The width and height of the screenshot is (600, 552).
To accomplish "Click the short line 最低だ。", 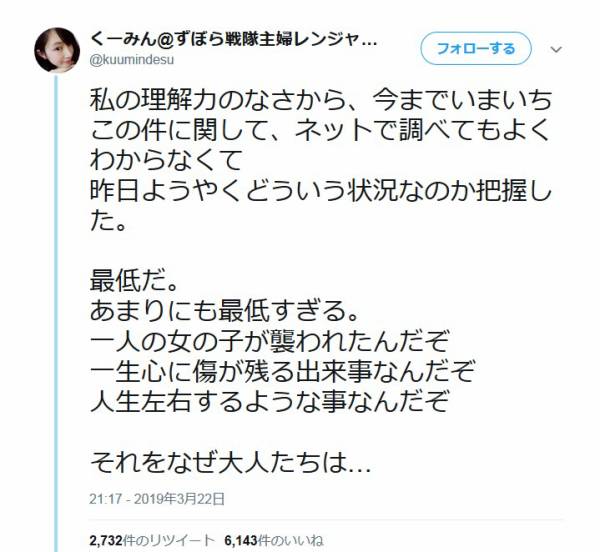I will click(x=134, y=282).
